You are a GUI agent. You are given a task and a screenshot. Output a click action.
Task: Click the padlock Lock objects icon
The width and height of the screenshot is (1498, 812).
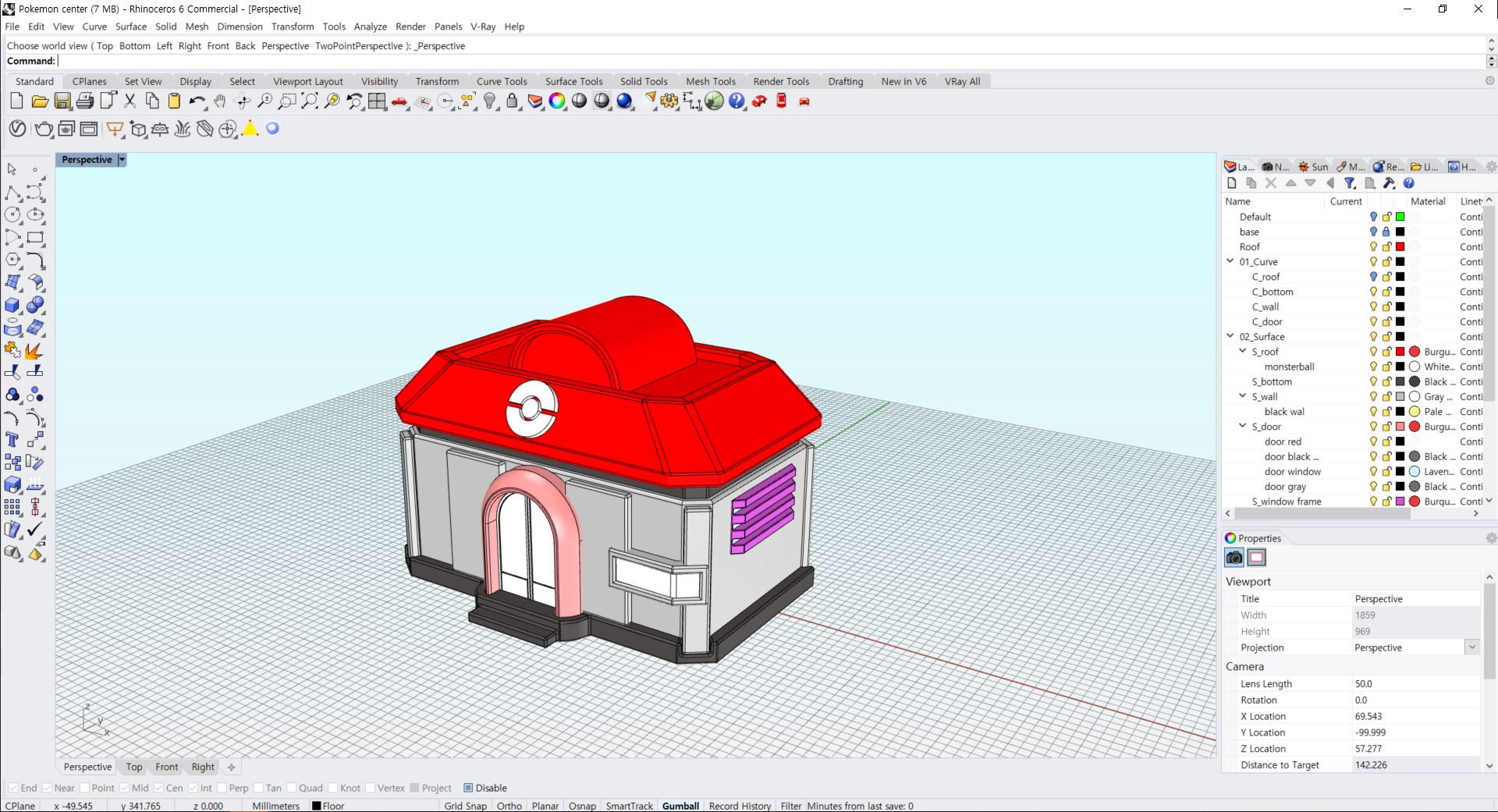coord(512,101)
